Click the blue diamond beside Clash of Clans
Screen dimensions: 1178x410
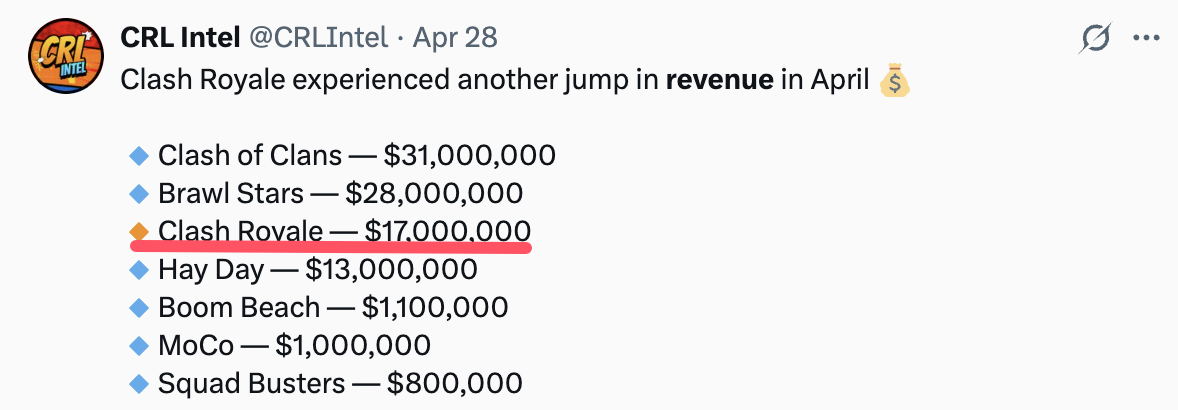tap(140, 155)
